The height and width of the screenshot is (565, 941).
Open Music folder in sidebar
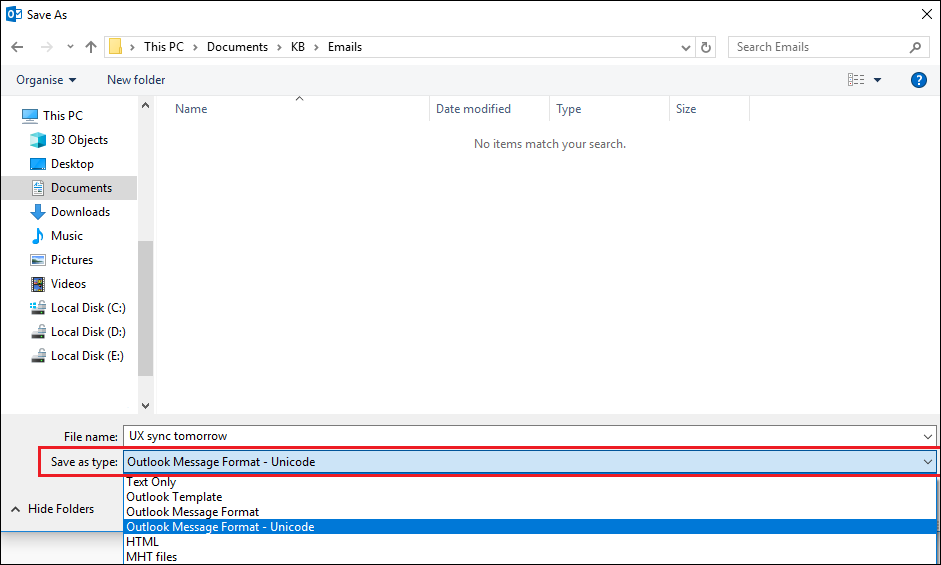point(67,236)
